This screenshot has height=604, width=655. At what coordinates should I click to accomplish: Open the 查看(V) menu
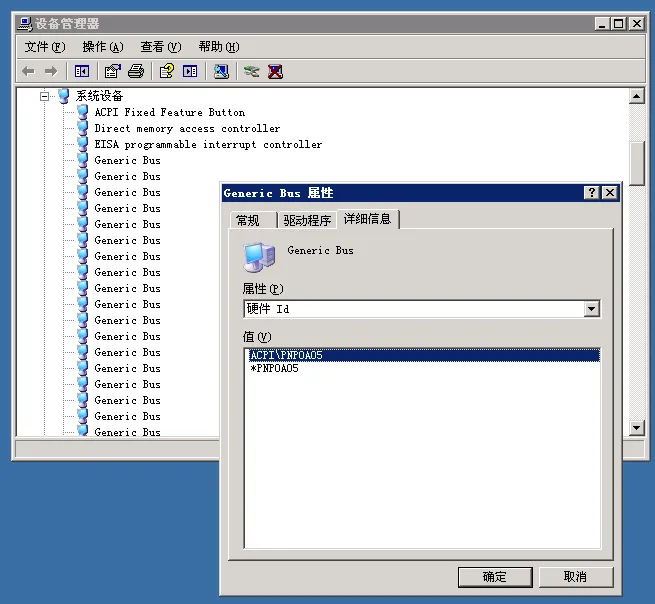(161, 47)
